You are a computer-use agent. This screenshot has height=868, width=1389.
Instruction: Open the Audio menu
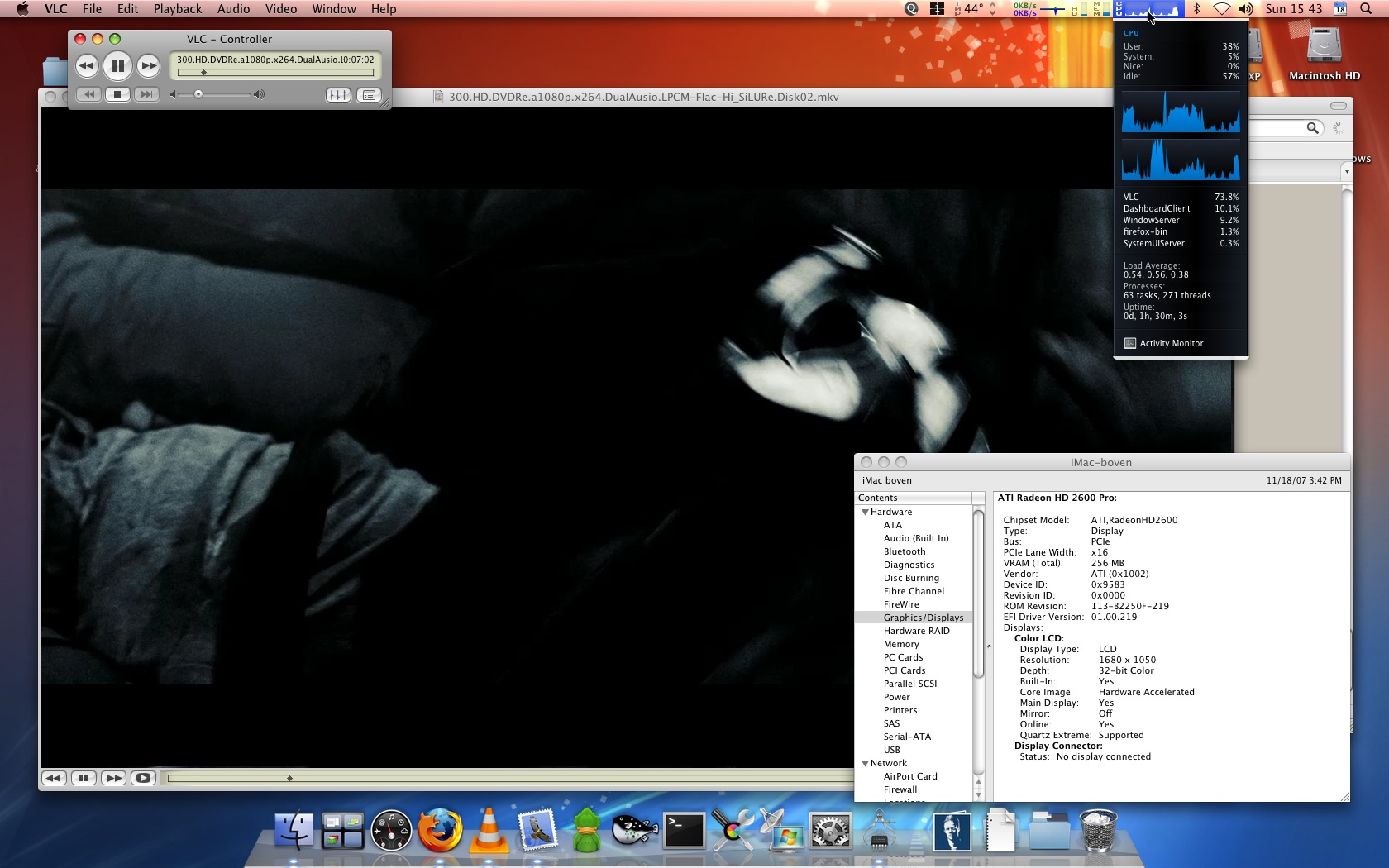tap(233, 9)
